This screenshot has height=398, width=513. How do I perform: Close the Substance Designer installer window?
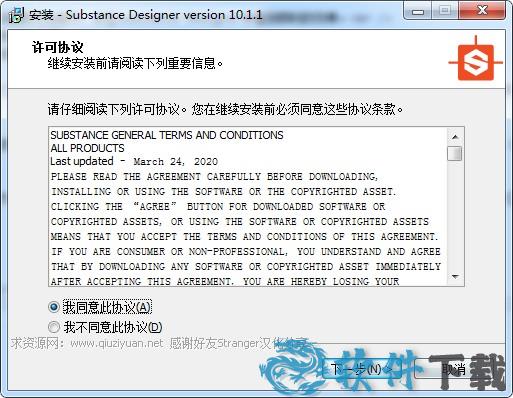coord(482,11)
